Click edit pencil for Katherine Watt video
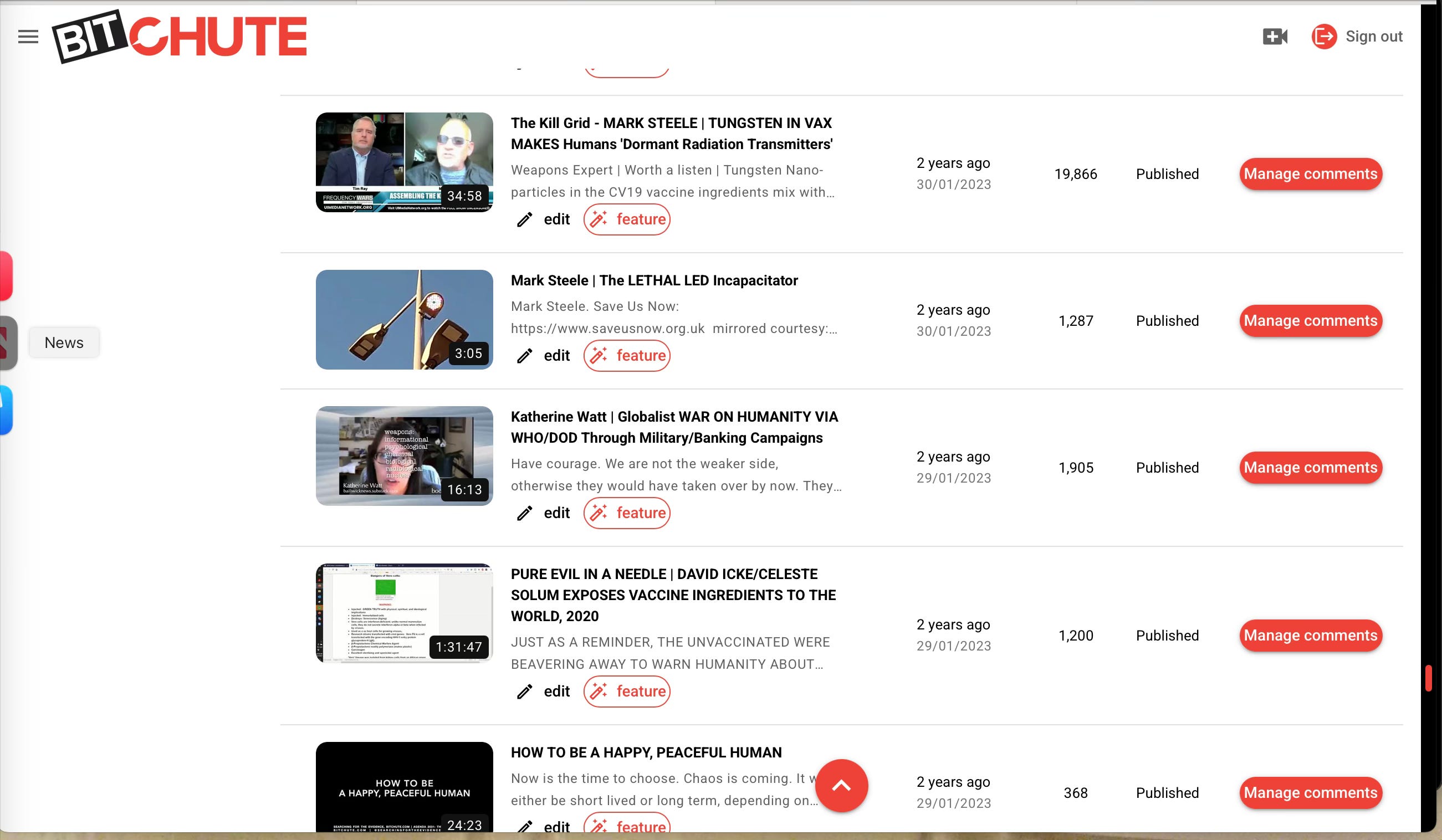The width and height of the screenshot is (1442, 840). [525, 513]
